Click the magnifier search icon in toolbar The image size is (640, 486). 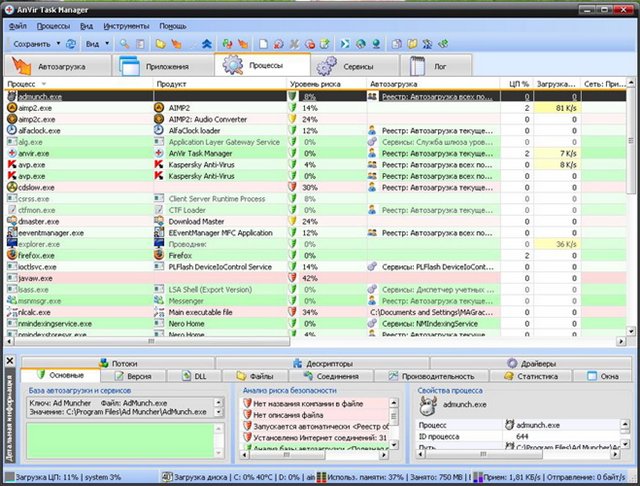[x=124, y=44]
